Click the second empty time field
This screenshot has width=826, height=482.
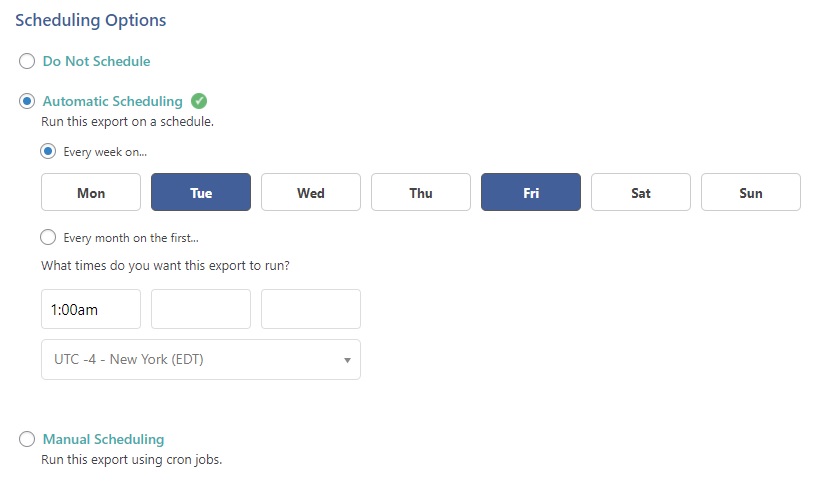pos(201,309)
